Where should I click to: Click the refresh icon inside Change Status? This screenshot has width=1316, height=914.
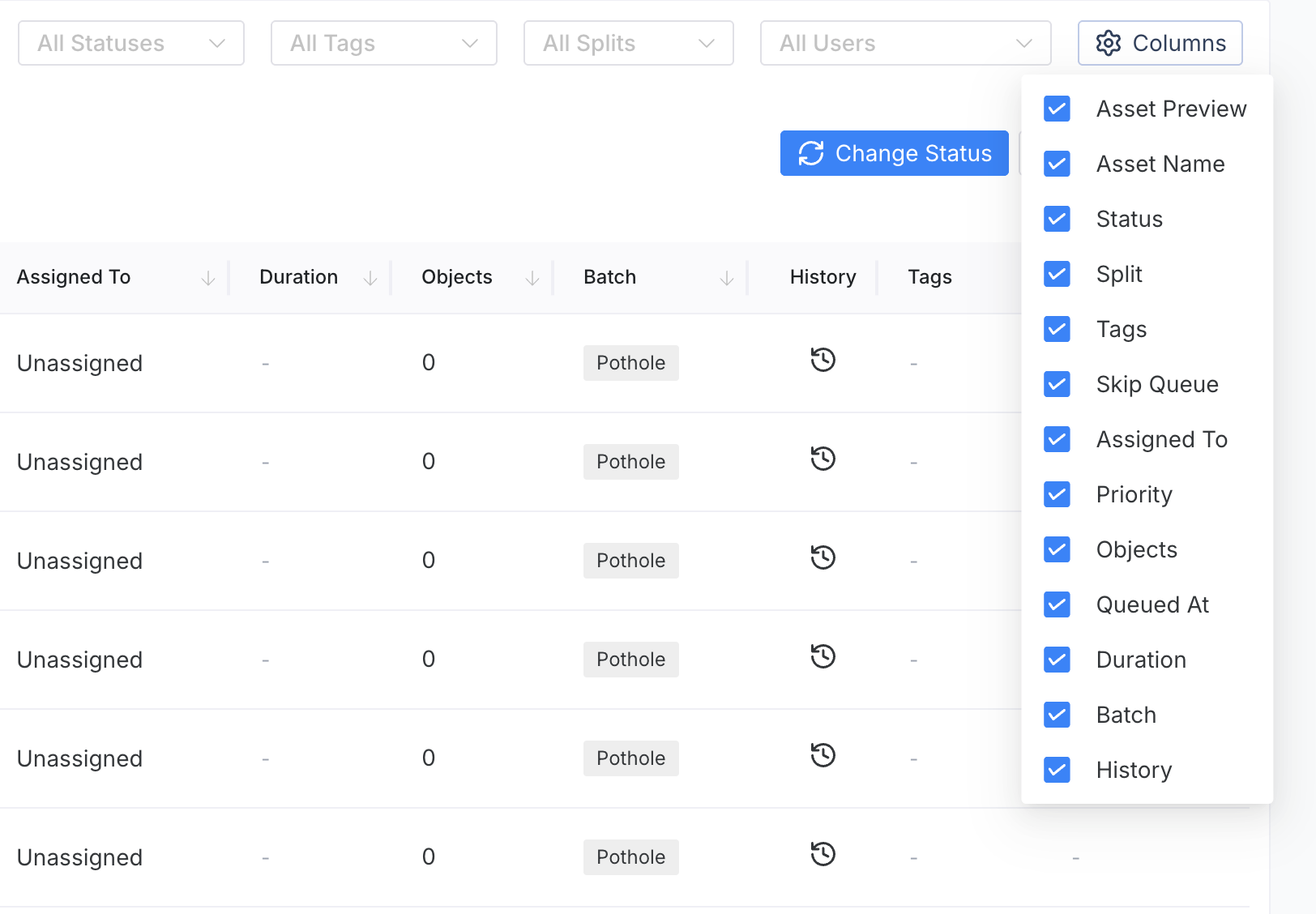click(812, 152)
